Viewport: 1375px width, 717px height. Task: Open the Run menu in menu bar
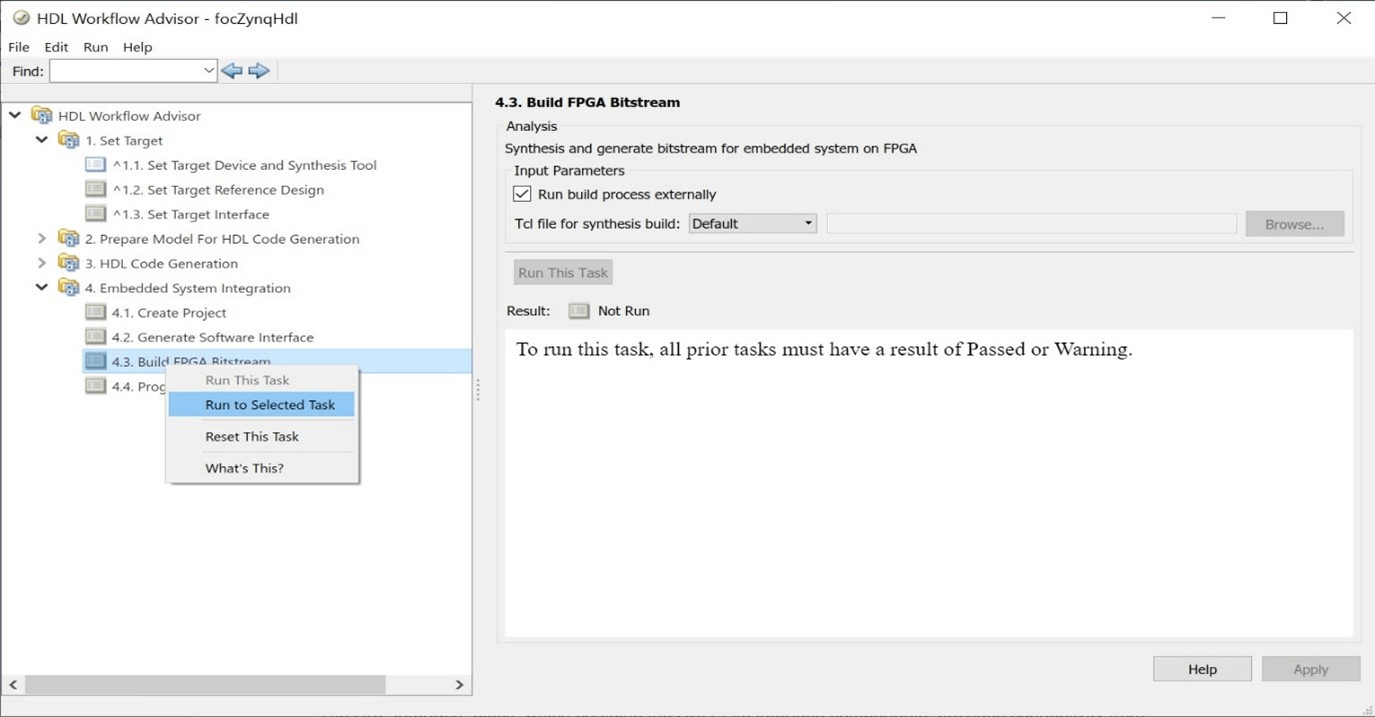coord(96,47)
